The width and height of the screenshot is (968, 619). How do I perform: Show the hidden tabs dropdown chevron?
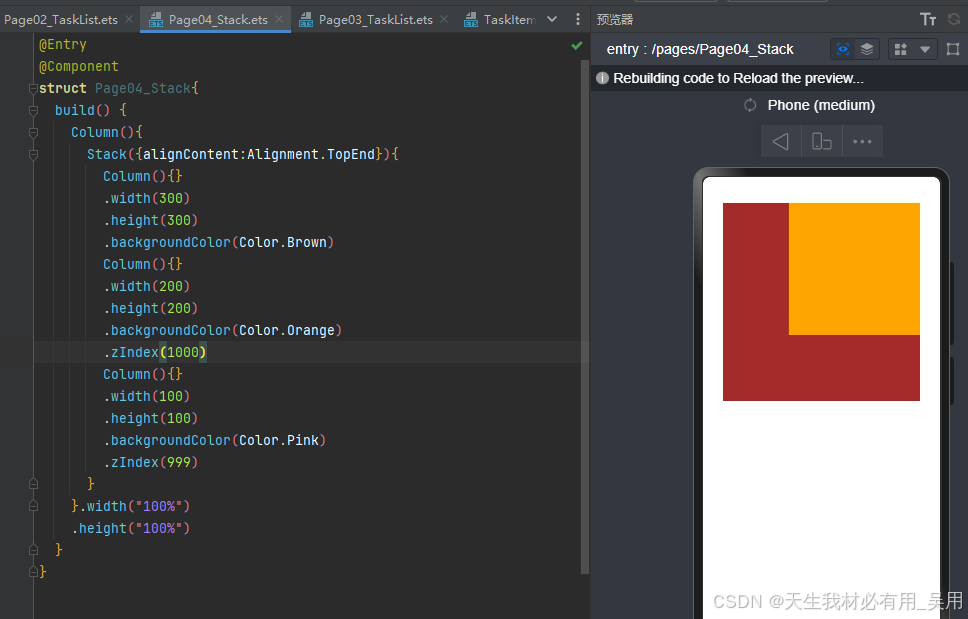[552, 19]
